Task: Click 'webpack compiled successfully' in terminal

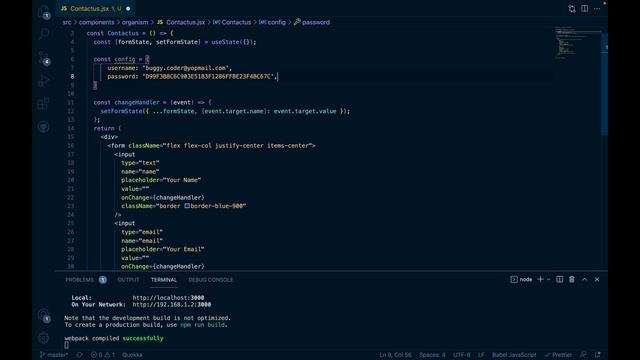Action: (x=114, y=338)
